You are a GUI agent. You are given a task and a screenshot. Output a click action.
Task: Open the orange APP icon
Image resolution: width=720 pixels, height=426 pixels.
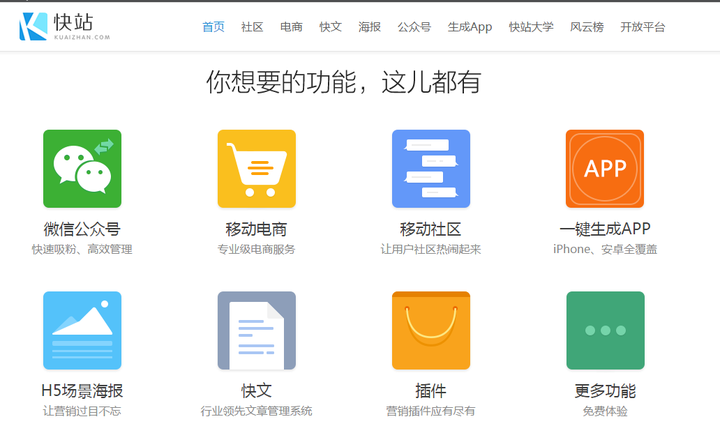click(x=605, y=168)
